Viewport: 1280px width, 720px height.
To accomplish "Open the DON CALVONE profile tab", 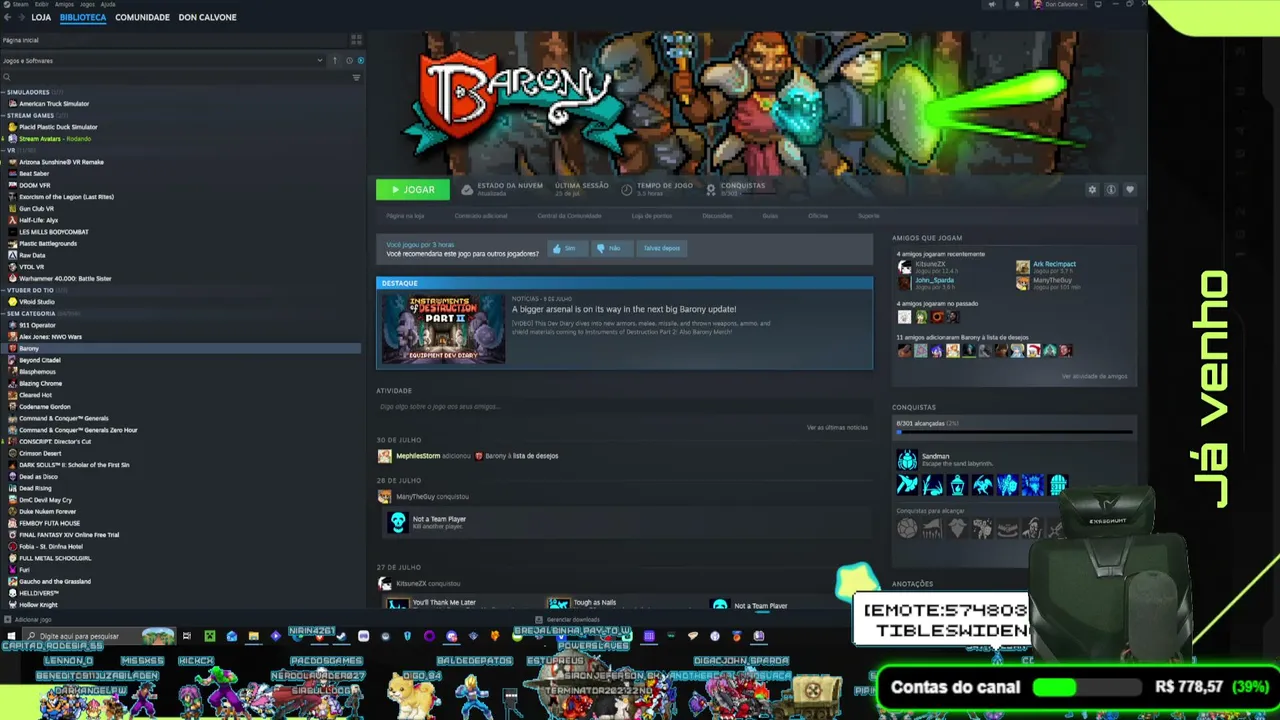I will [x=208, y=17].
